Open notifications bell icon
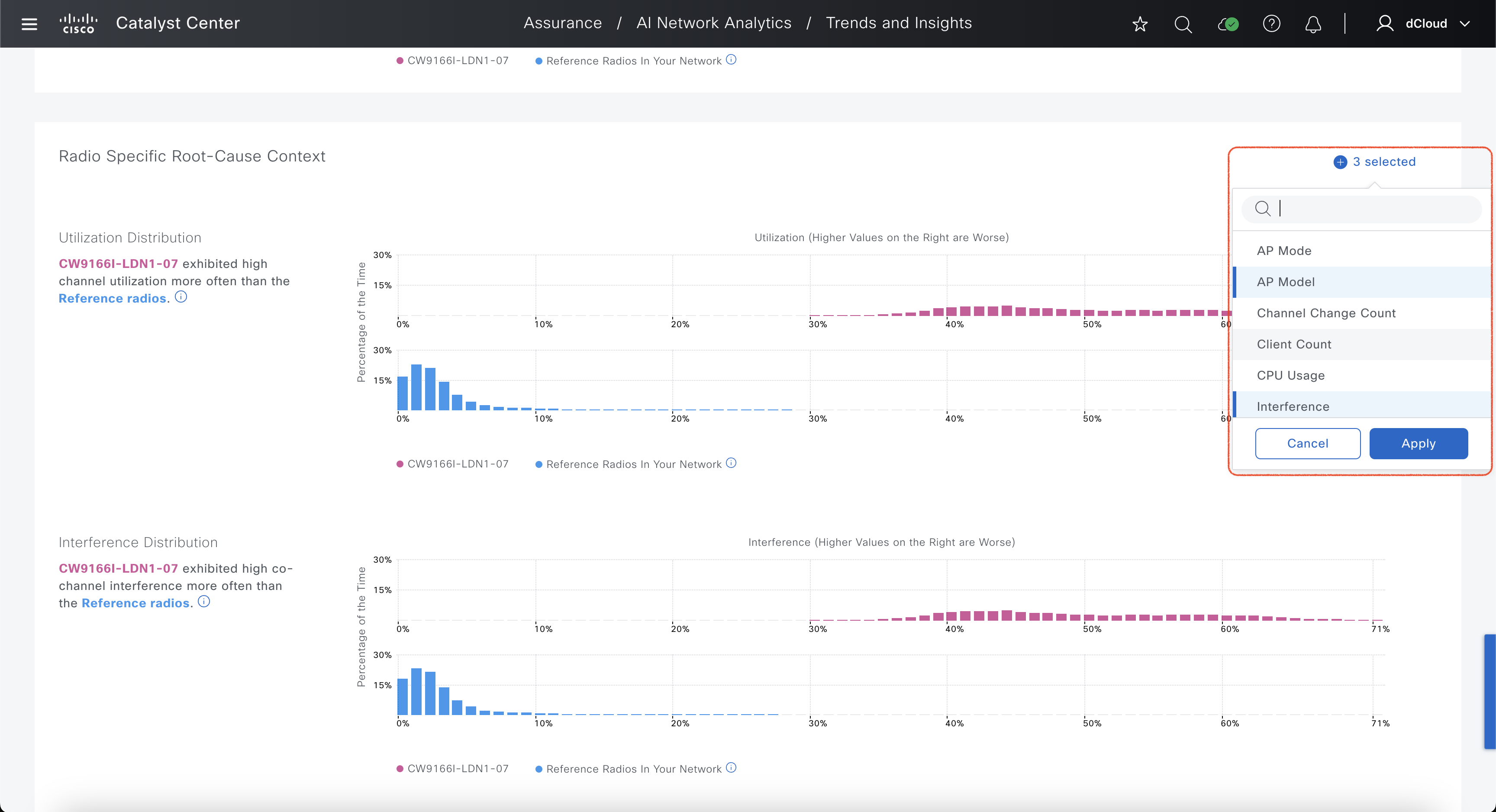Image resolution: width=1496 pixels, height=812 pixels. (1313, 24)
